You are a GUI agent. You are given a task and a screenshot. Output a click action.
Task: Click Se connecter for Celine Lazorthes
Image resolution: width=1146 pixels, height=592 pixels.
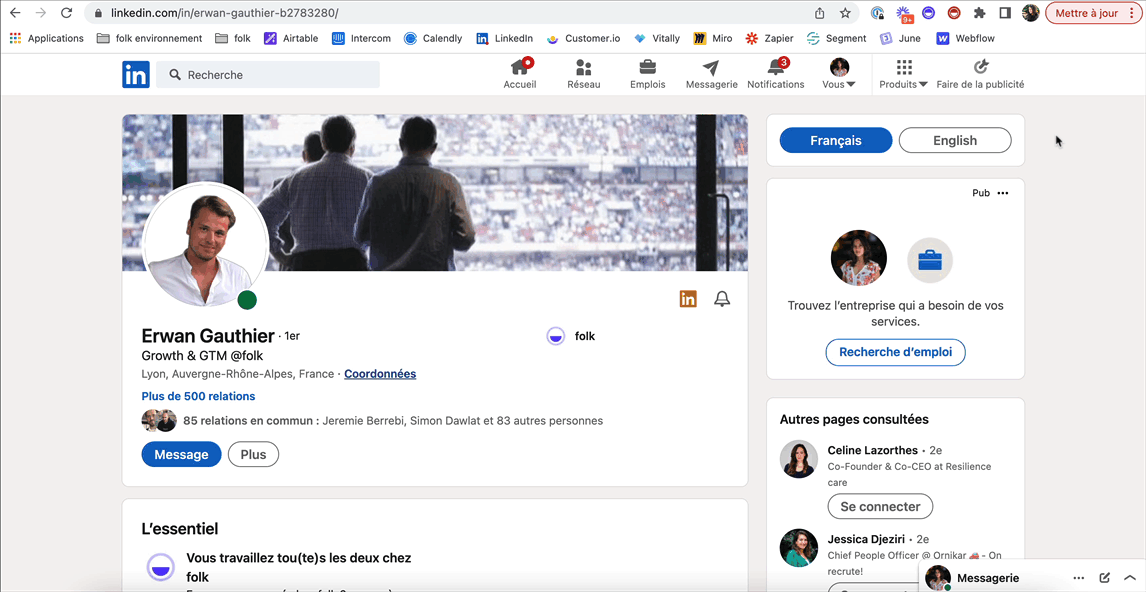(880, 507)
